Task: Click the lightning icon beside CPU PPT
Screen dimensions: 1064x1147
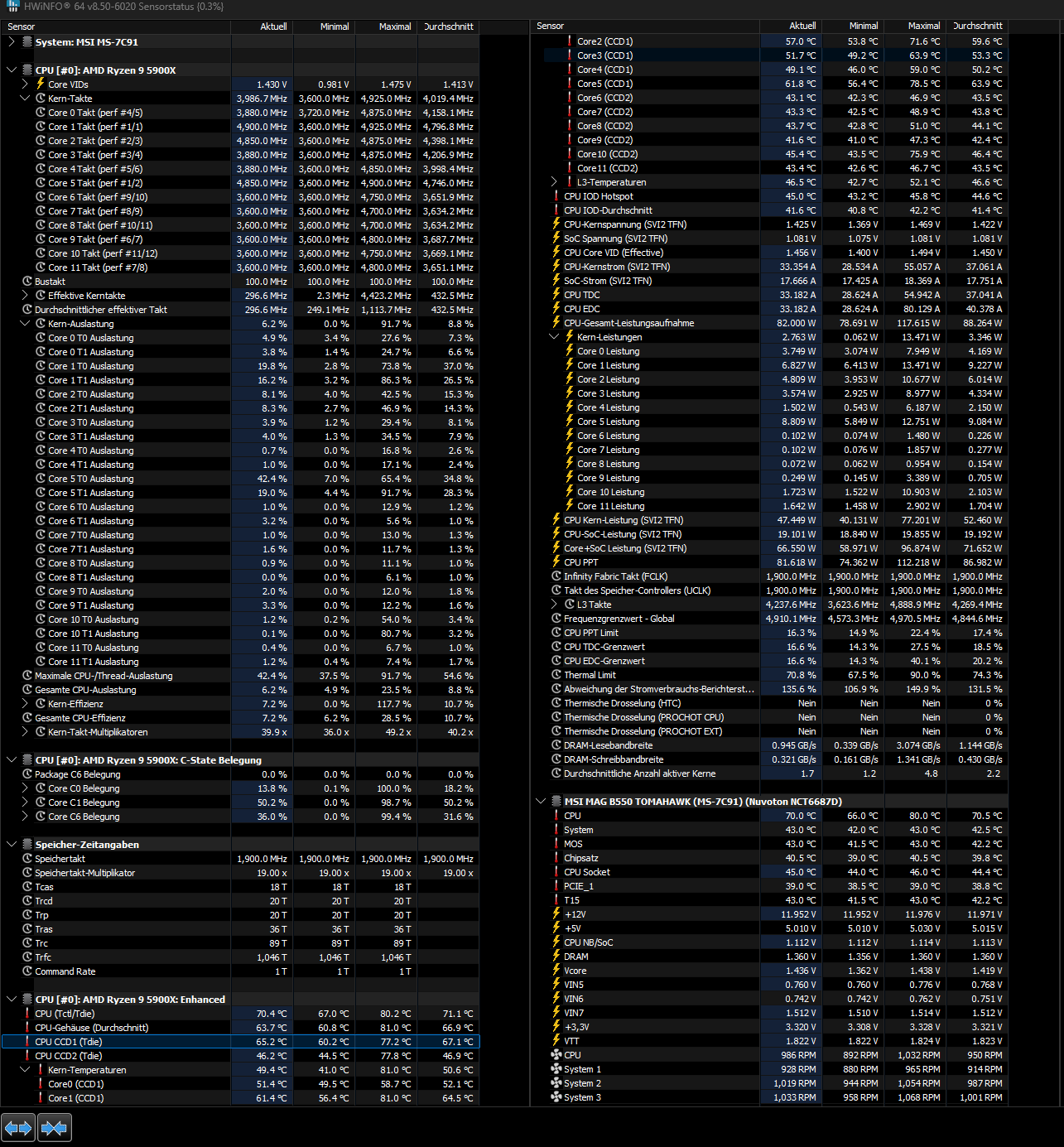Action: 556,562
